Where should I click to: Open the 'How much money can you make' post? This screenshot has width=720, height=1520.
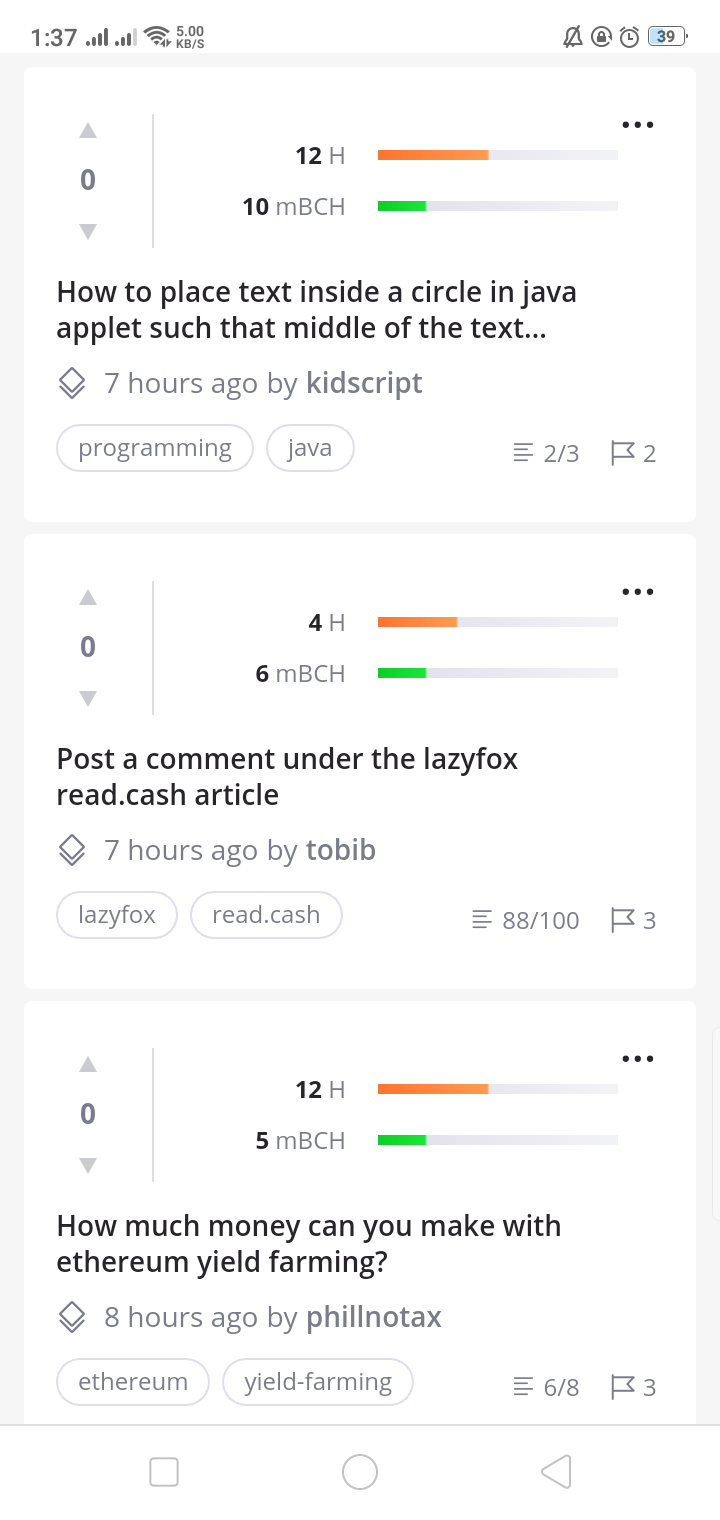click(x=309, y=1243)
